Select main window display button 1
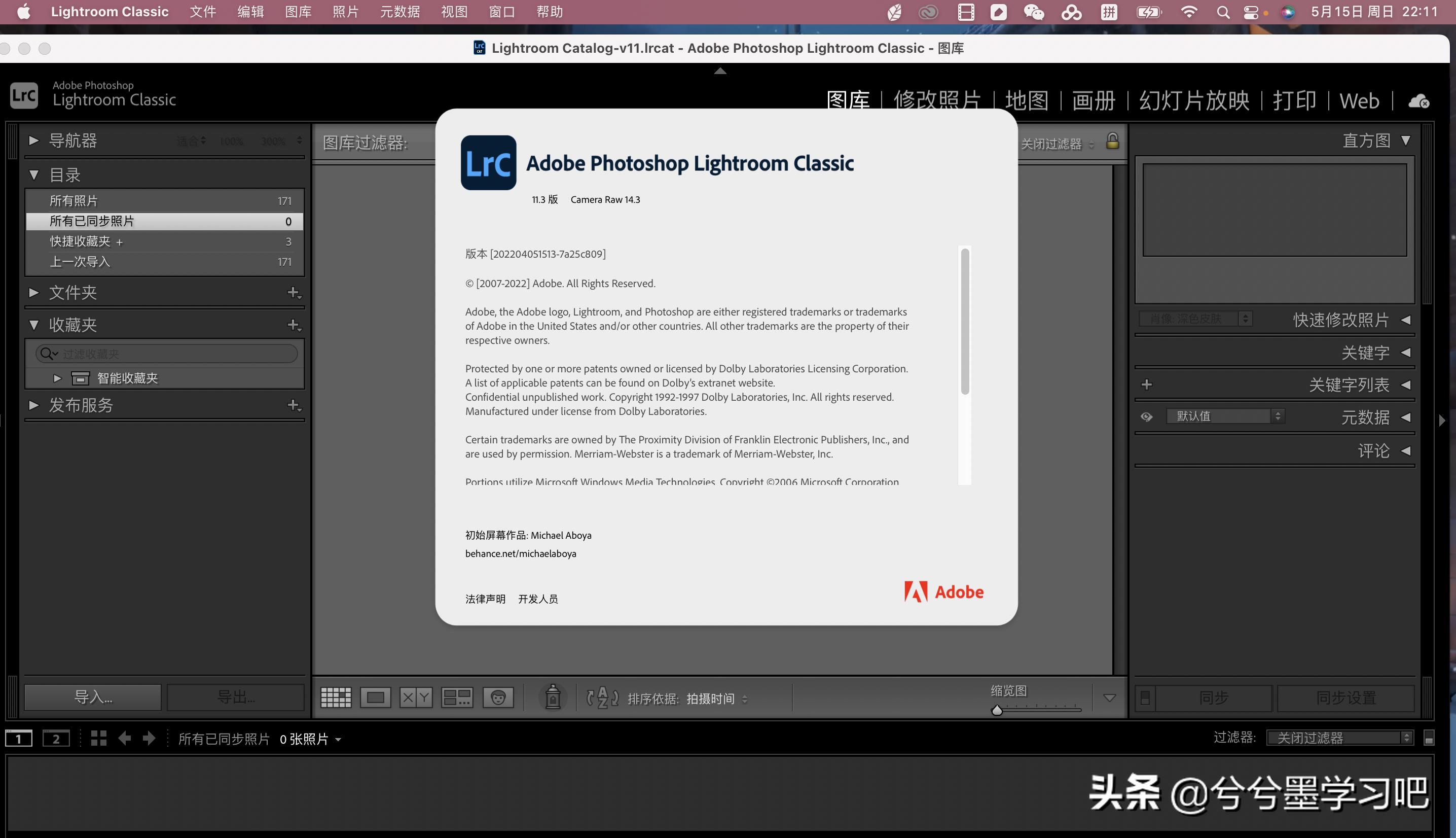1456x838 pixels. (x=19, y=738)
